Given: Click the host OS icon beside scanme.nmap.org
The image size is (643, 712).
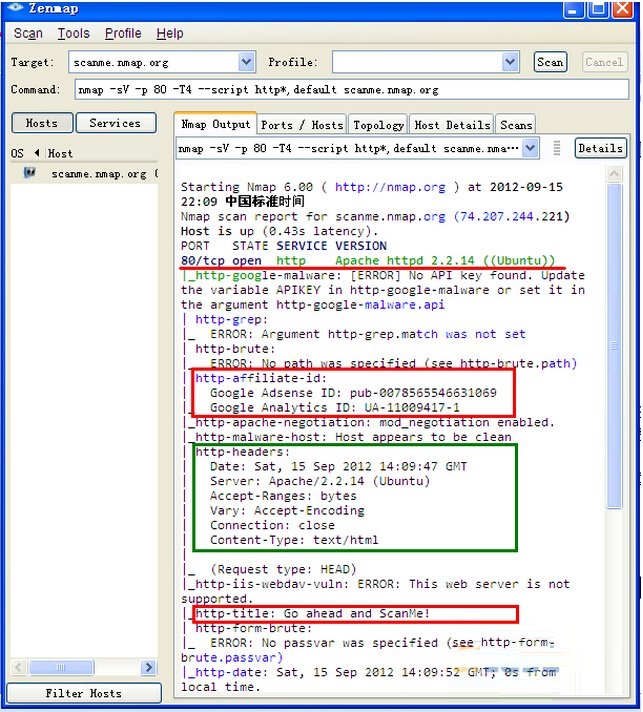Looking at the screenshot, I should (30, 173).
